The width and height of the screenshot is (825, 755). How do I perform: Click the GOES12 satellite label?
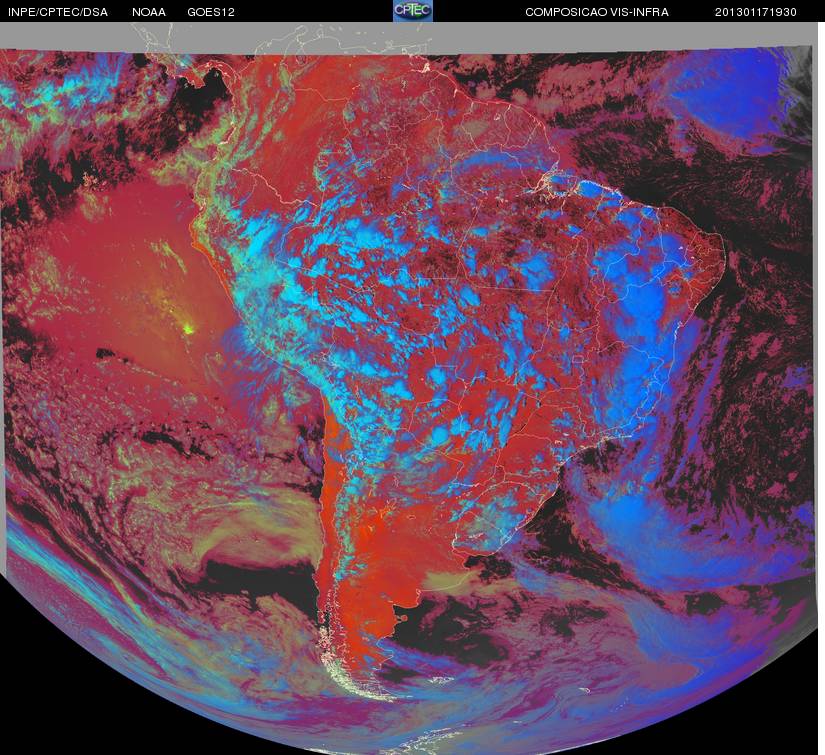(x=211, y=12)
